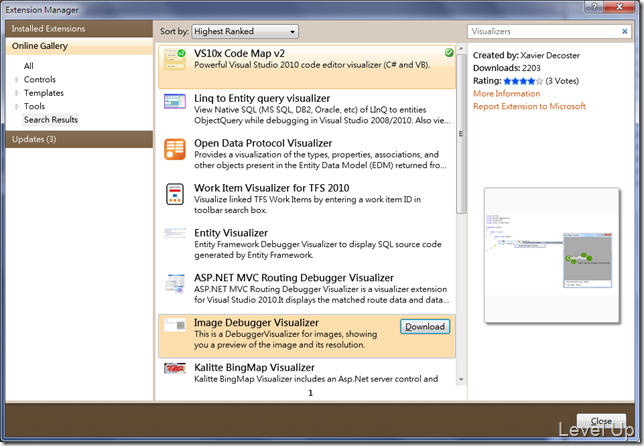Open the help question mark button
Screen dimensions: 644x446
[x=594, y=7]
